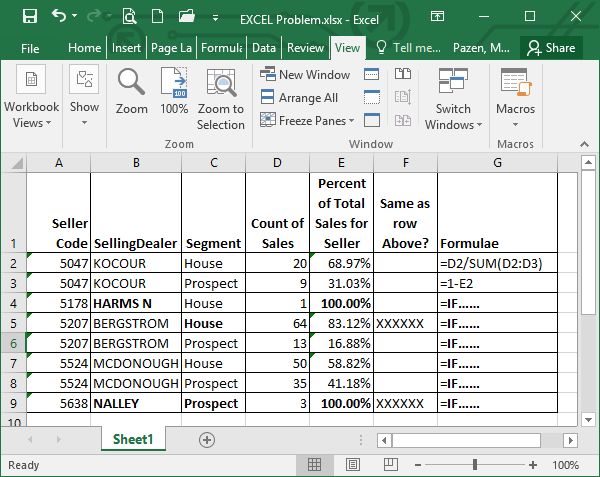Reset zoom with the 100% button

tap(174, 92)
